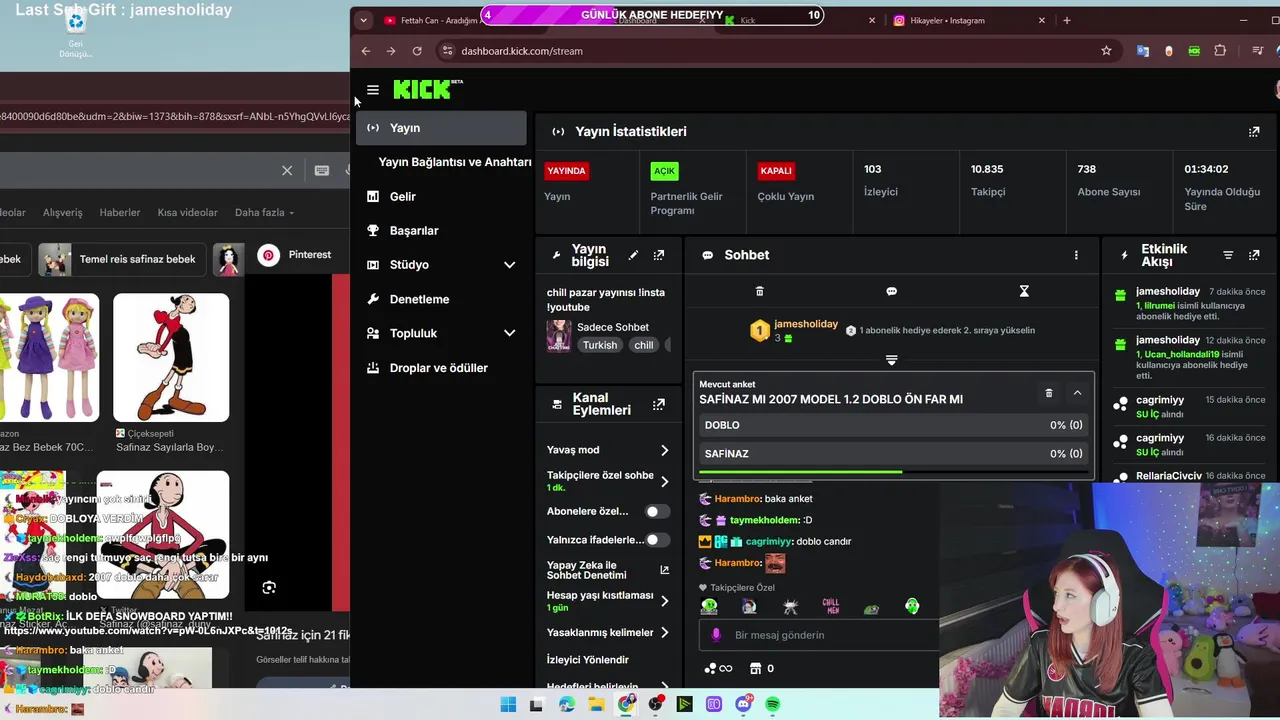1280x720 pixels.
Task: Collapse the current poll with chevron
Action: [x=1077, y=393]
